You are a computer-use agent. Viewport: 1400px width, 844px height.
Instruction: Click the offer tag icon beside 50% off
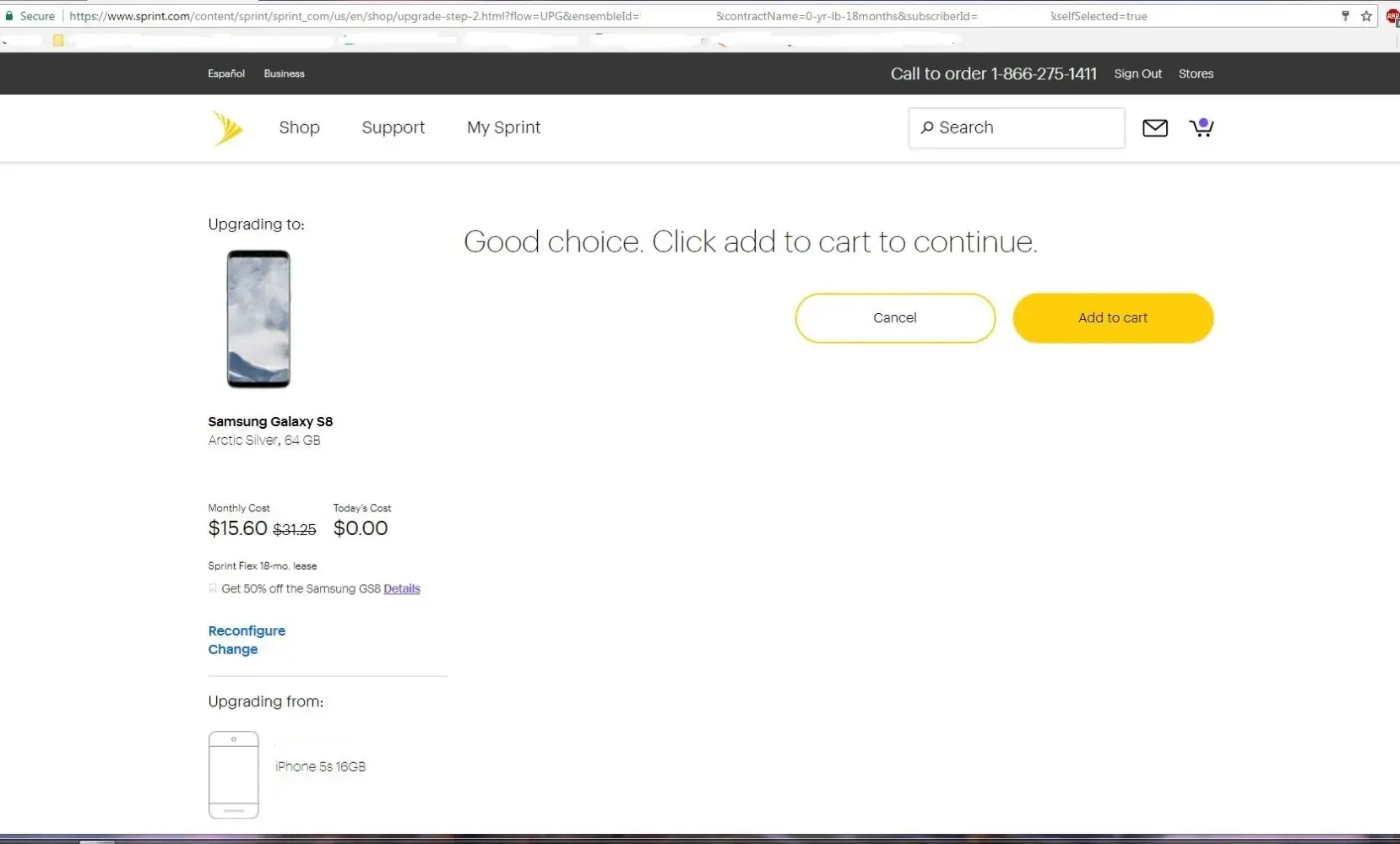213,589
